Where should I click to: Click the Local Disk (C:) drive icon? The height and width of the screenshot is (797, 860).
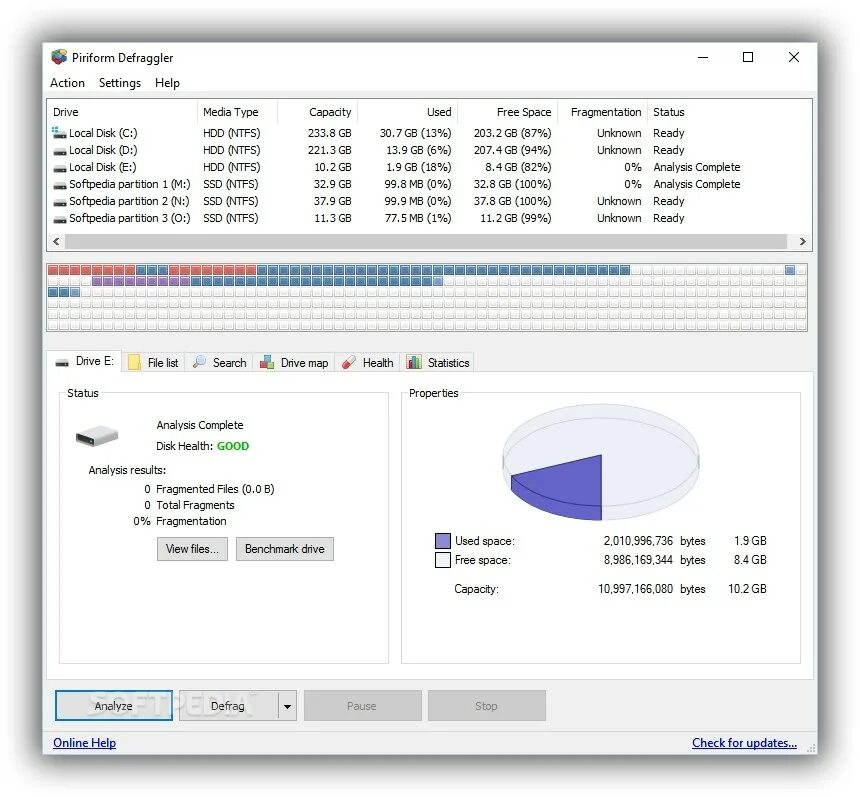tap(59, 133)
